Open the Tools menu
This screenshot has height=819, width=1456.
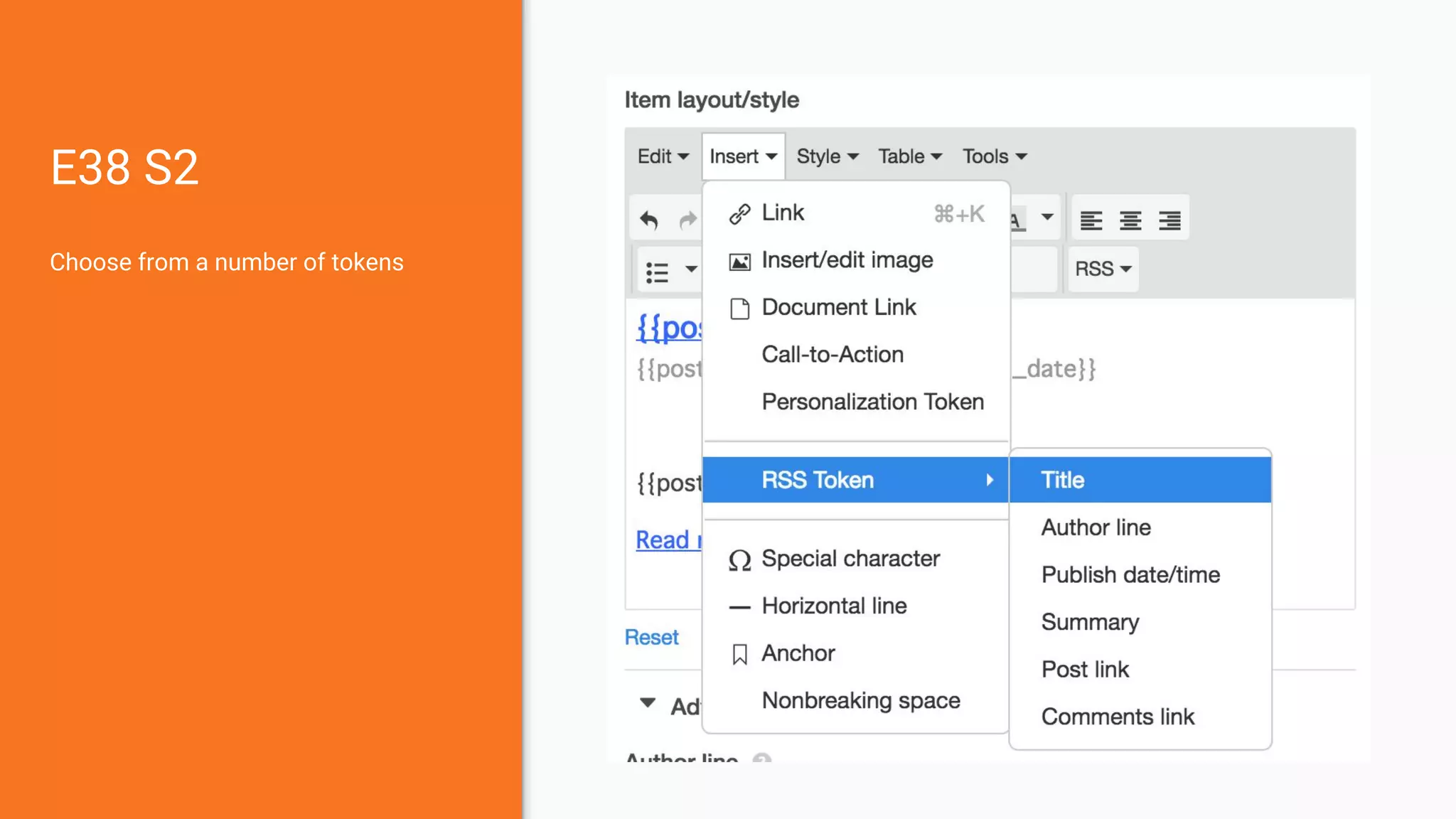[x=994, y=156]
